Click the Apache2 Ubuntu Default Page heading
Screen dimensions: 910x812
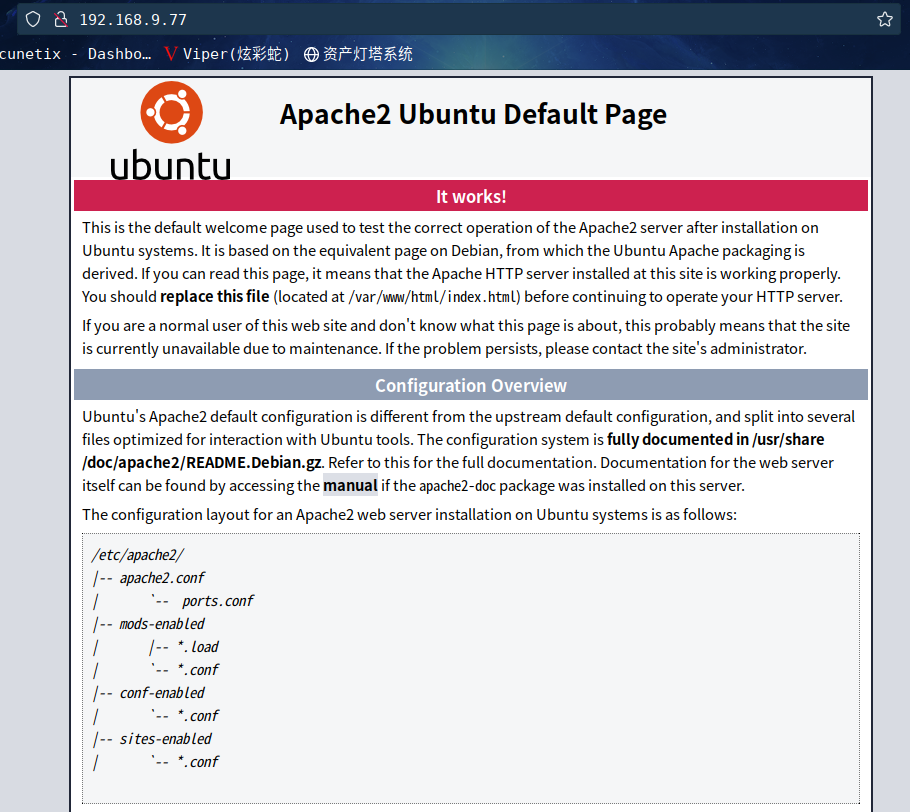(x=473, y=114)
